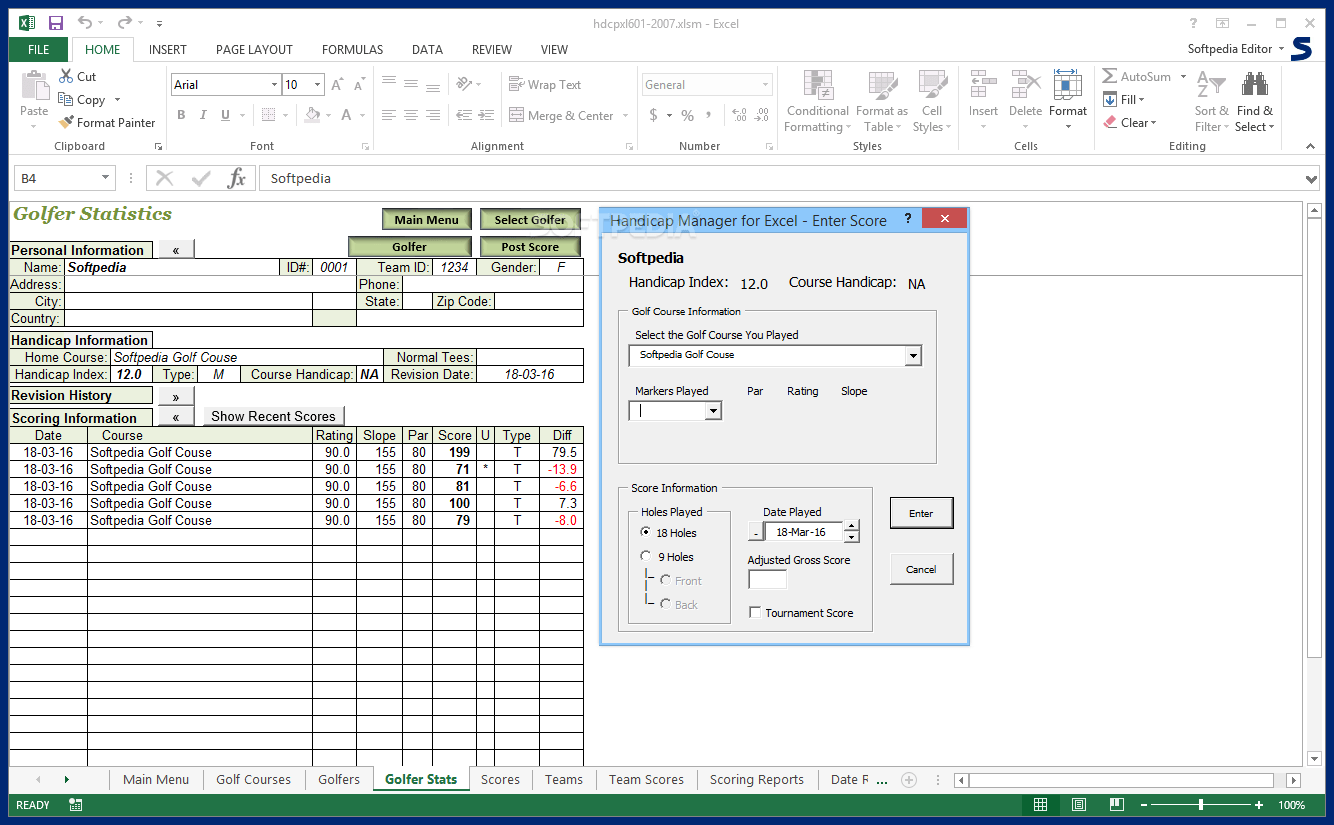Switch to the VIEW ribbon tab

pos(554,49)
